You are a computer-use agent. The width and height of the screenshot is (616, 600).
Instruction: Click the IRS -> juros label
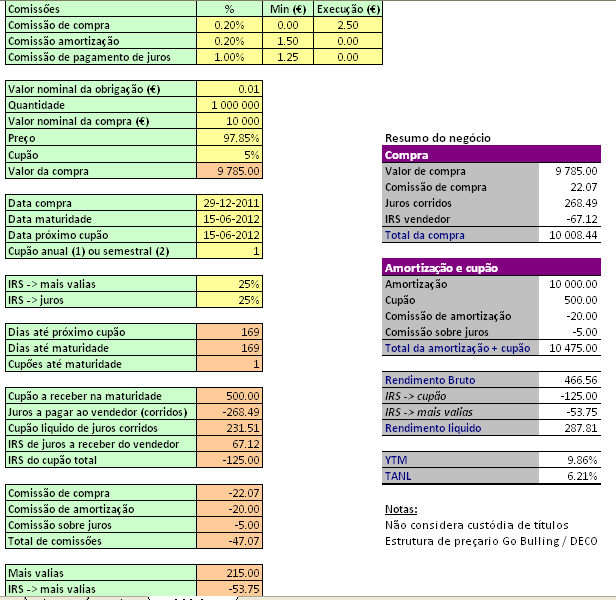101,300
